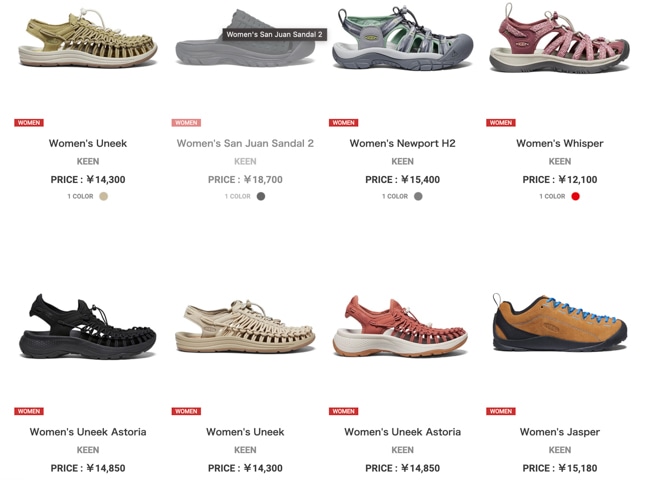The height and width of the screenshot is (480, 650).
Task: Open the black Women's Uneek Astoria image
Action: click(x=88, y=327)
